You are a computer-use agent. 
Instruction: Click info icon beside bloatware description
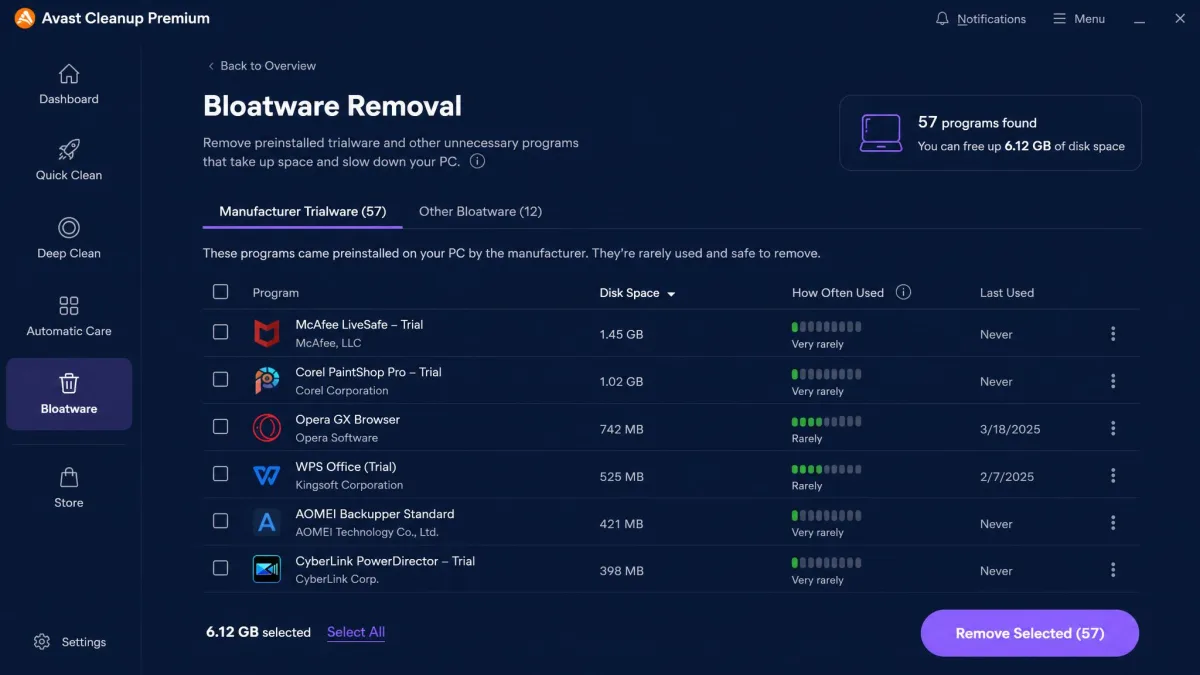coord(477,161)
